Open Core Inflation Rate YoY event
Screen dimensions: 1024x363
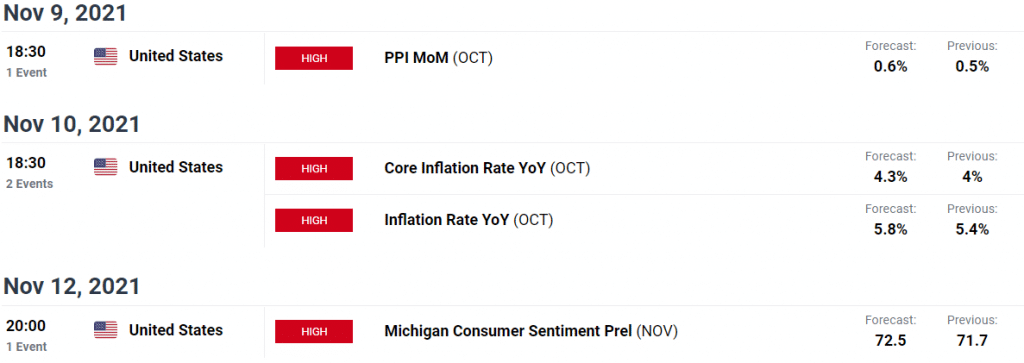[487, 168]
